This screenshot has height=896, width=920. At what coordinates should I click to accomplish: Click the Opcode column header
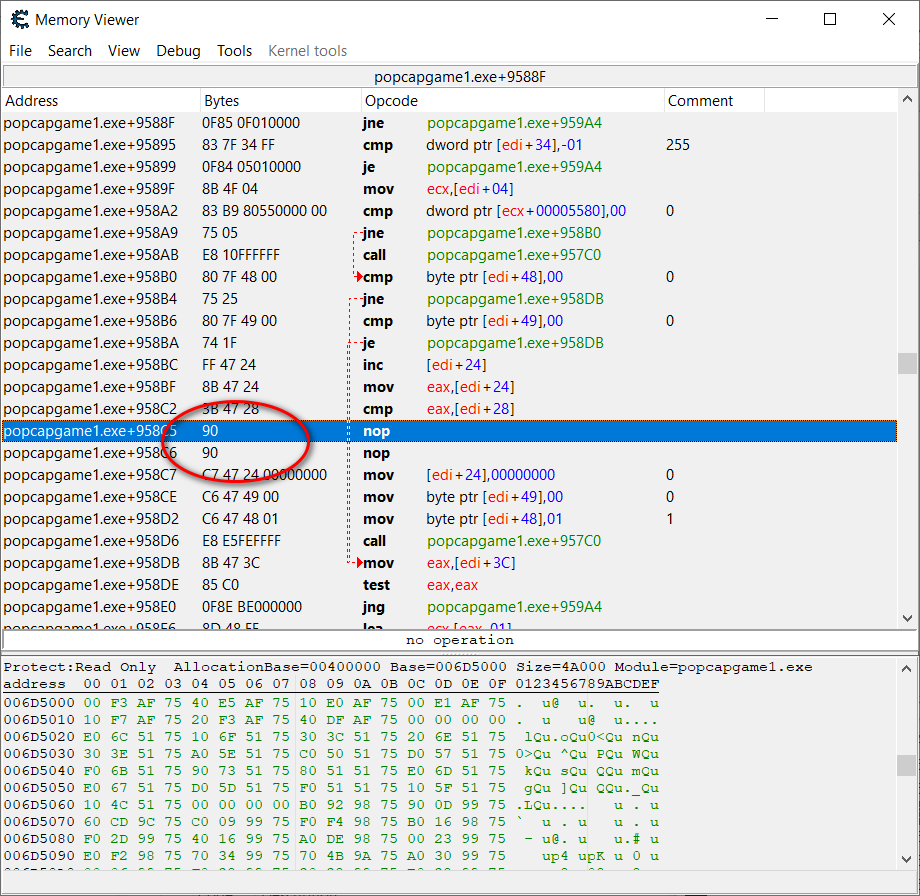[x=513, y=101]
